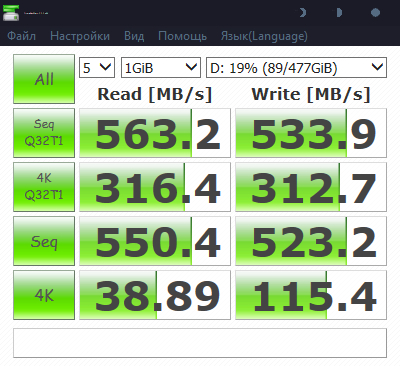Open the Файл menu
This screenshot has height=366, width=400.
(x=21, y=36)
